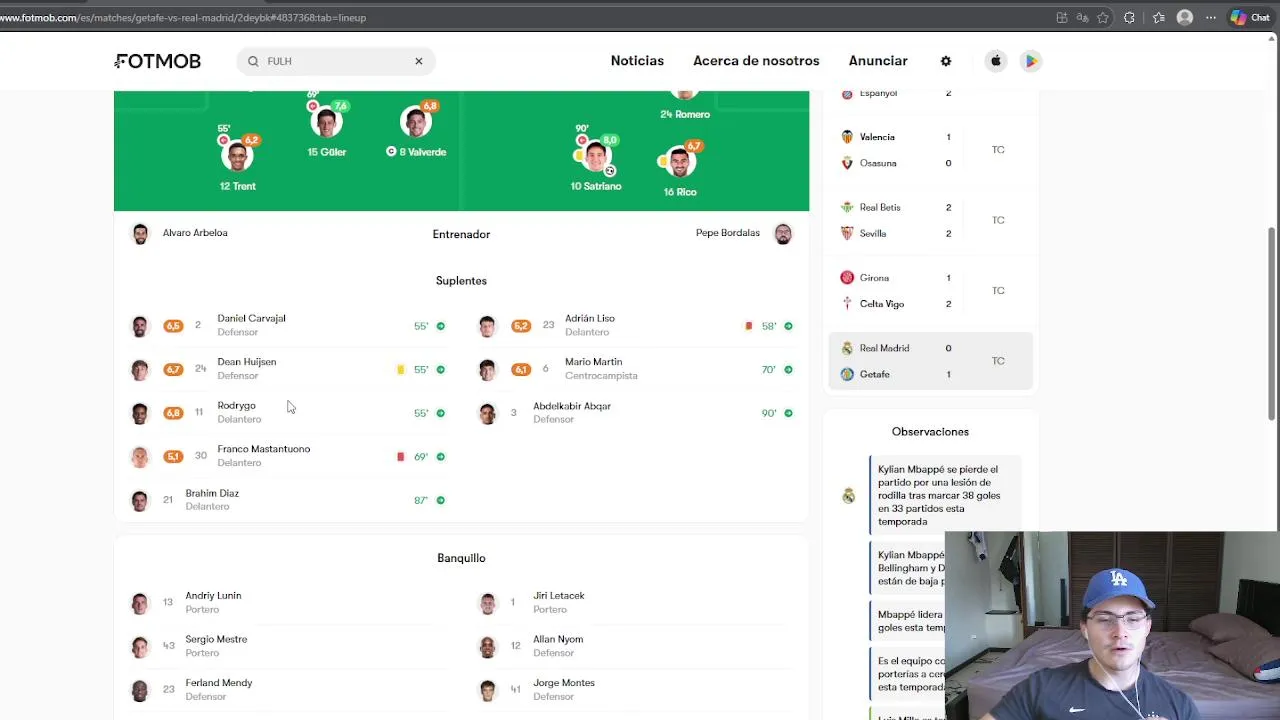This screenshot has height=720, width=1280.
Task: Open bench player Andriy Lunin
Action: pyautogui.click(x=288, y=602)
